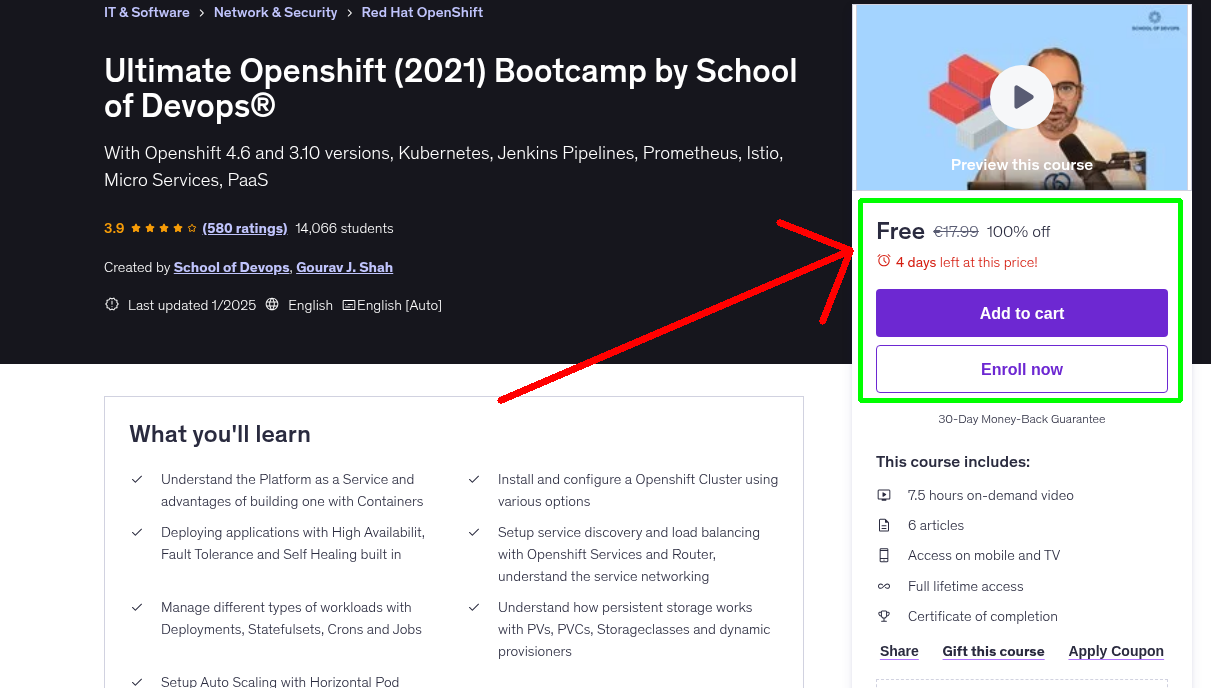Click Apply Coupon
This screenshot has height=688, width=1211.
tap(1115, 651)
